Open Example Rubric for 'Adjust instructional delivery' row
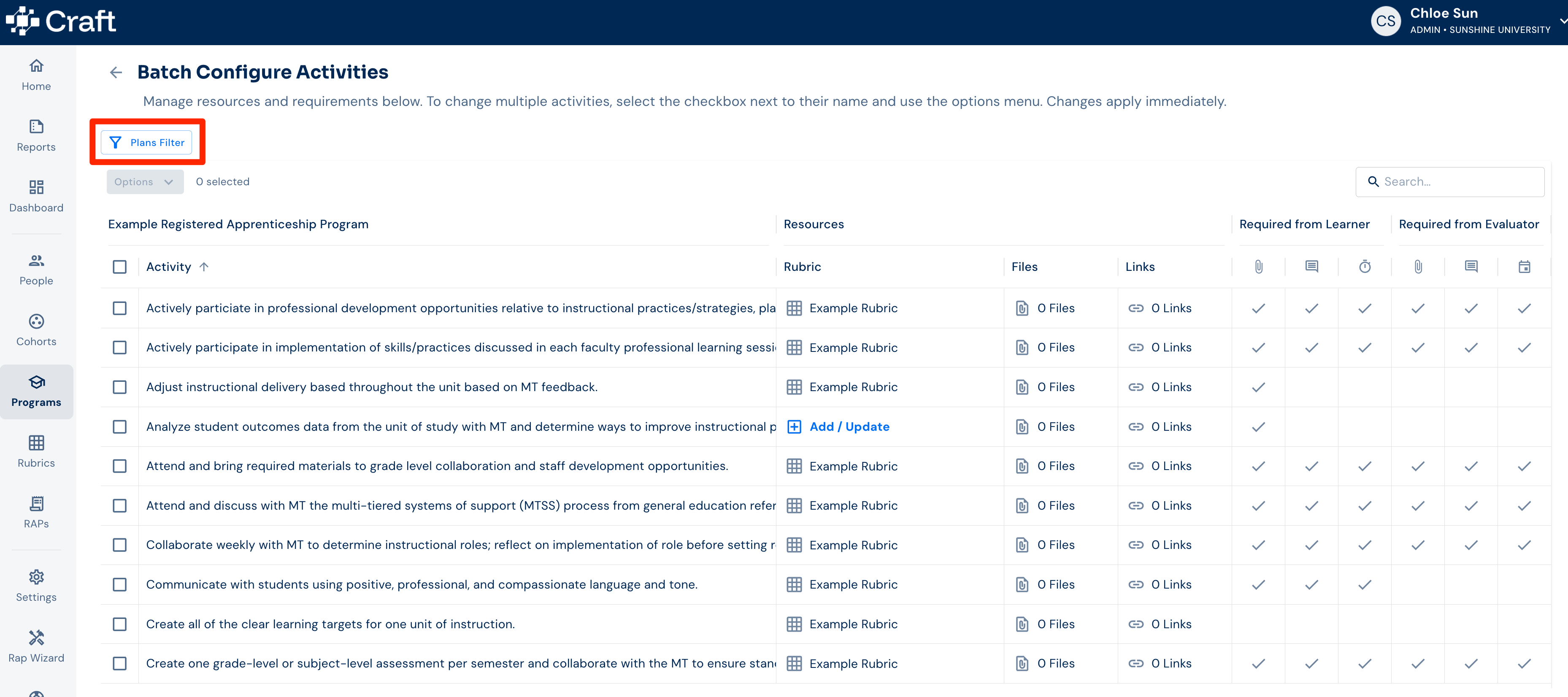 (x=853, y=387)
